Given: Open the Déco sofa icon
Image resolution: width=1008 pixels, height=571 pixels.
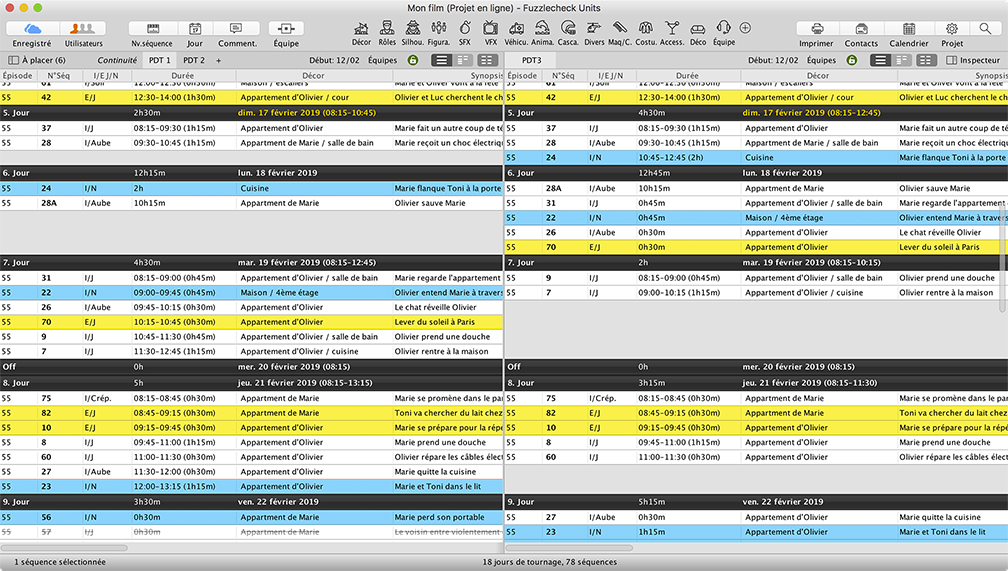Looking at the screenshot, I should tap(698, 29).
